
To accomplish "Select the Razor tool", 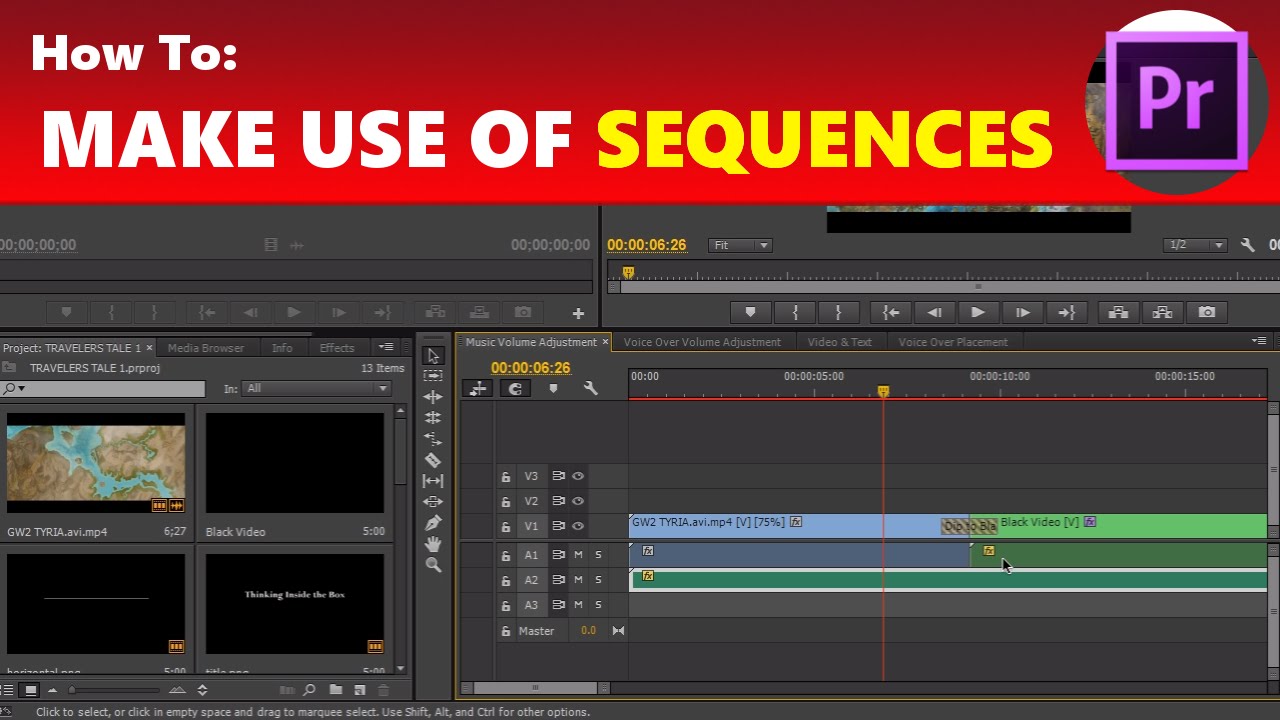I will coord(433,460).
